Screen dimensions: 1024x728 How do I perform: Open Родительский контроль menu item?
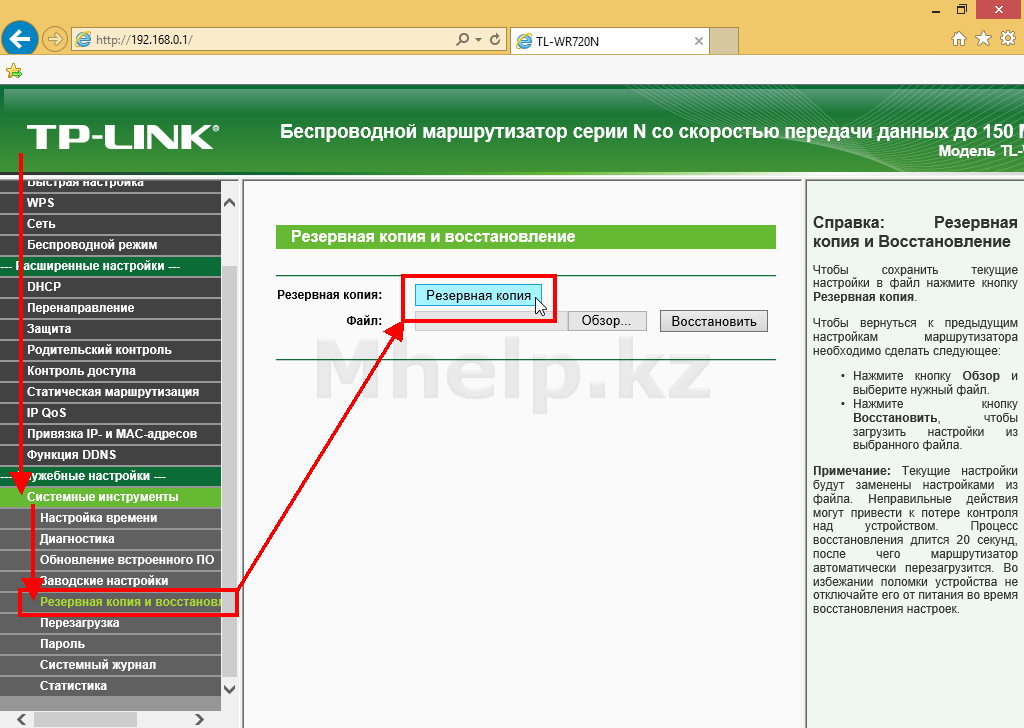[110, 350]
